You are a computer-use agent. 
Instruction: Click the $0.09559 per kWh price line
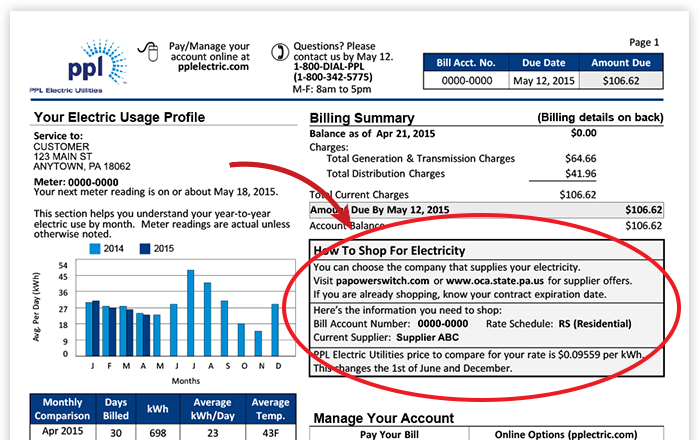478,355
